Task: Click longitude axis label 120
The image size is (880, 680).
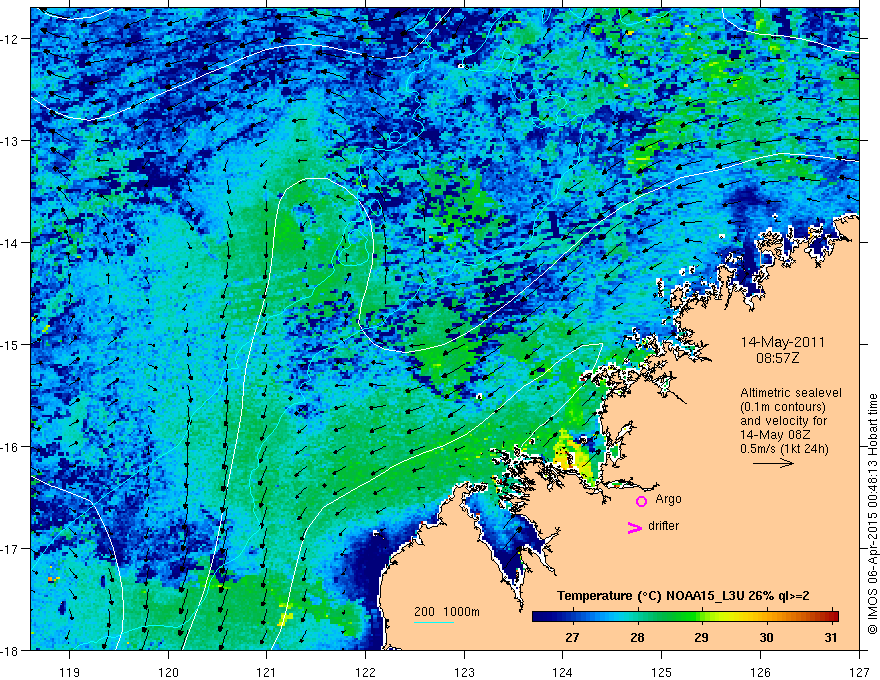Action: (x=168, y=672)
